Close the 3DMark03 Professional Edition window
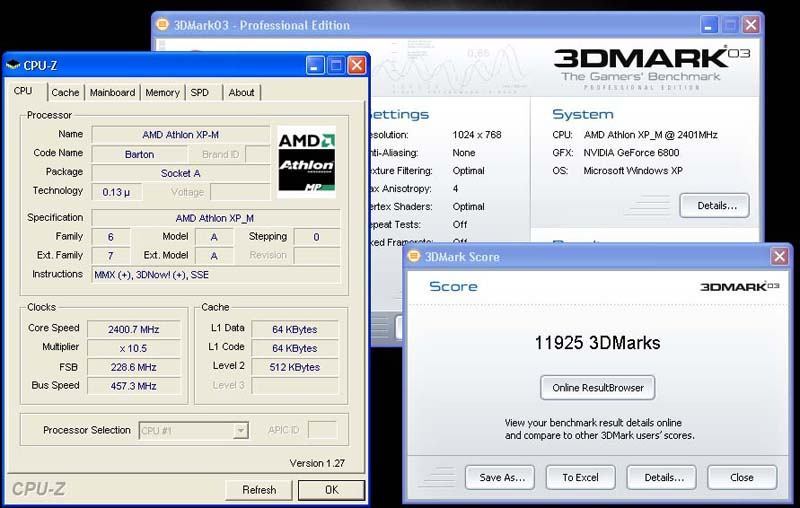Image resolution: width=800 pixels, height=508 pixels. 751,24
